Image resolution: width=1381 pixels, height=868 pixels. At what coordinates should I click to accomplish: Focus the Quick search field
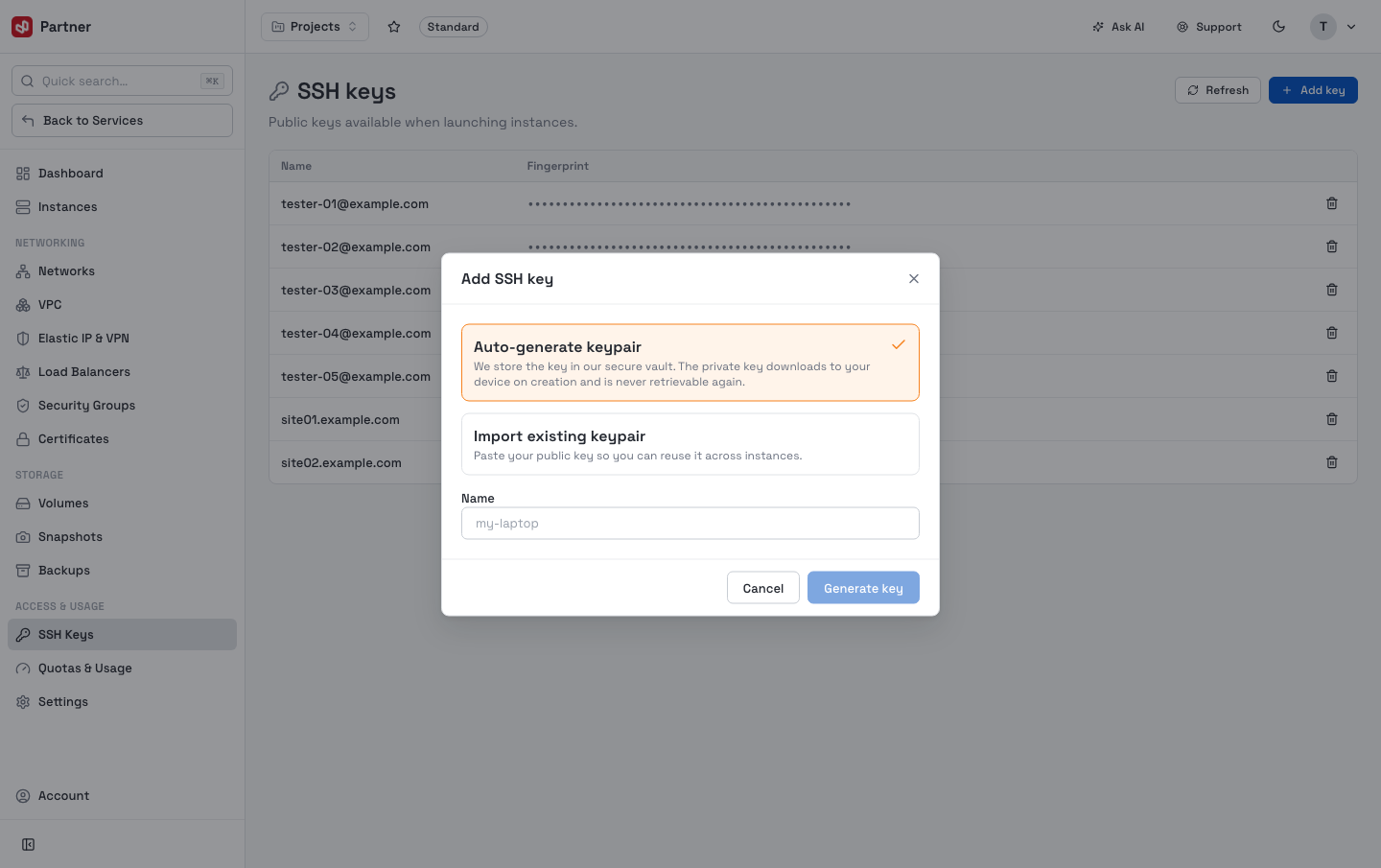click(x=122, y=81)
